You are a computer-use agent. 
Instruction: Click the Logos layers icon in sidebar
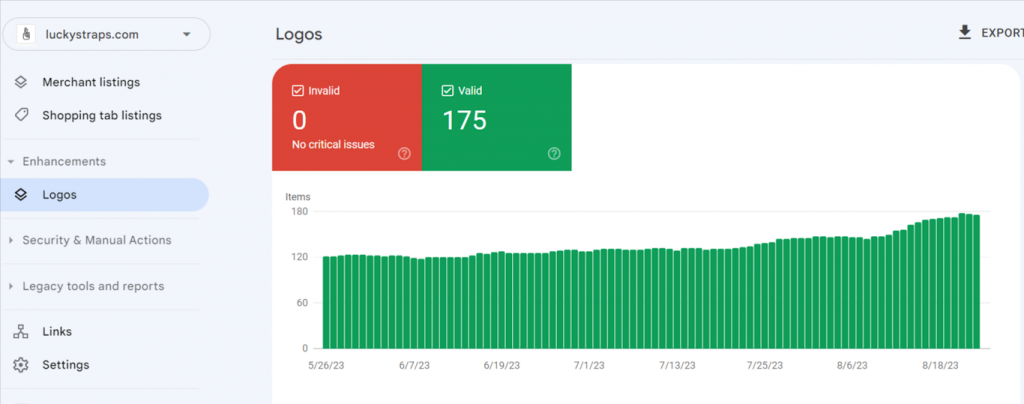(21, 194)
